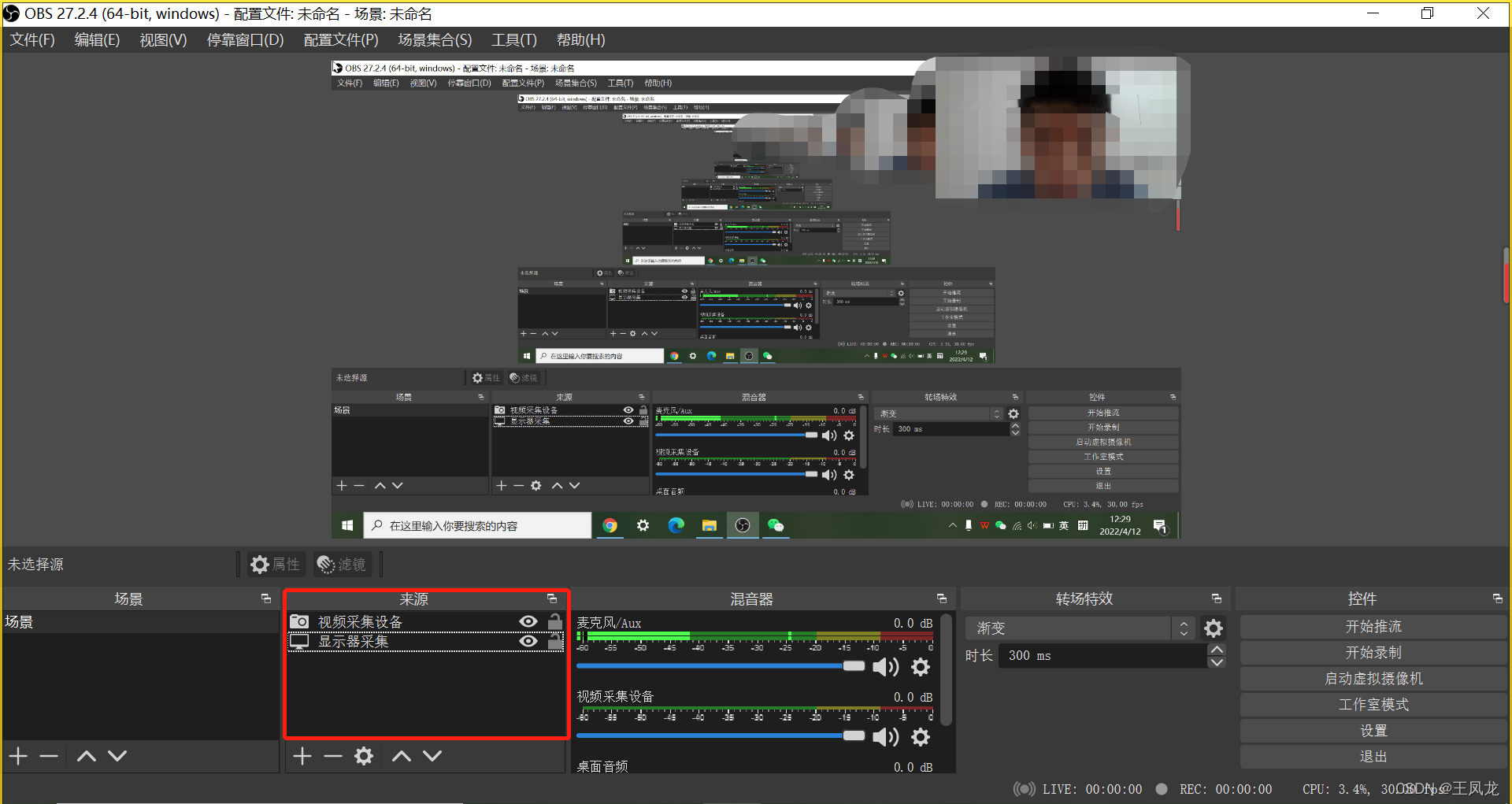Open the 编辑(E) menu
Viewport: 1512px width, 804px height.
[x=97, y=39]
